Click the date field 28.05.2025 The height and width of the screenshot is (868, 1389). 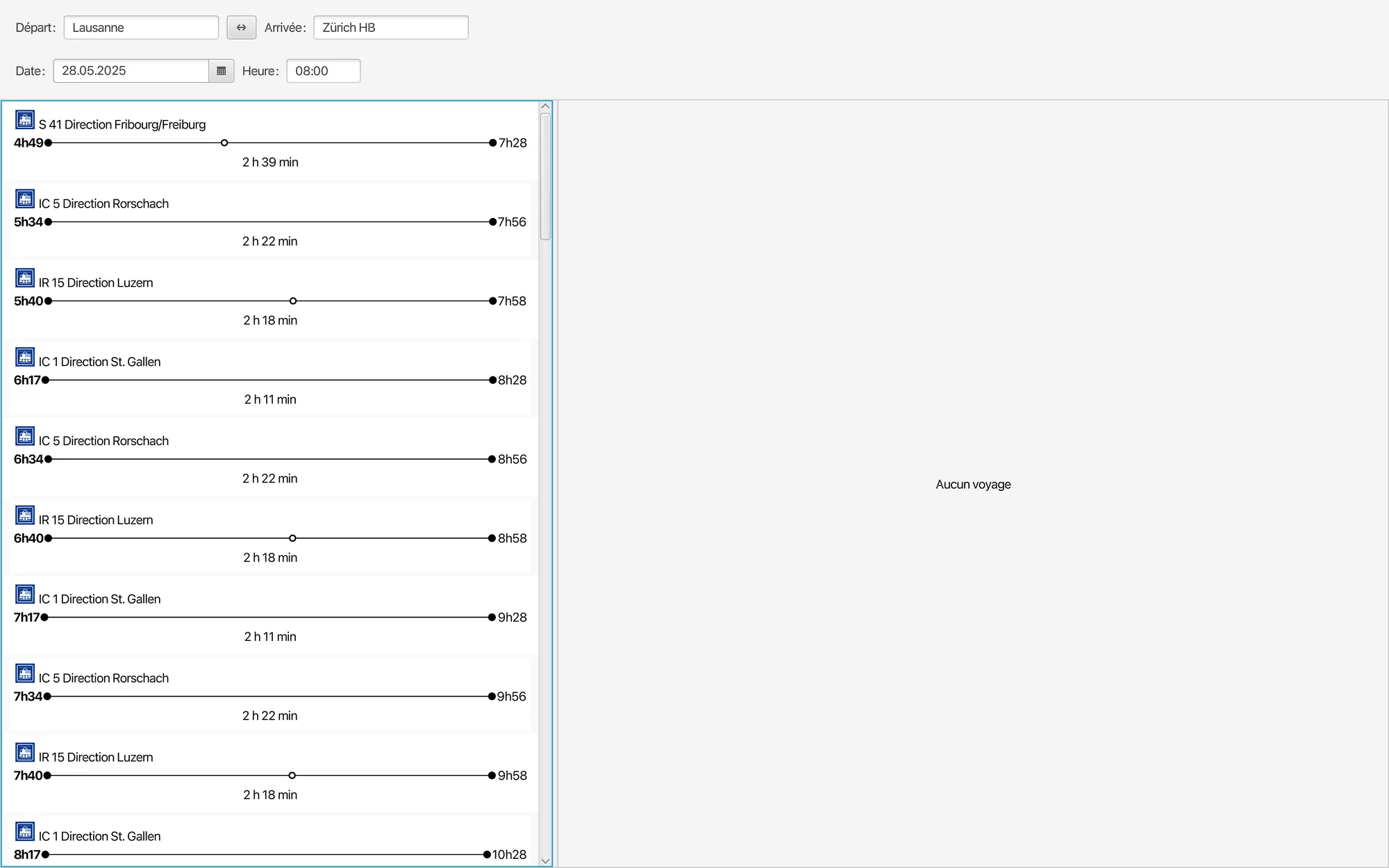[x=131, y=71]
